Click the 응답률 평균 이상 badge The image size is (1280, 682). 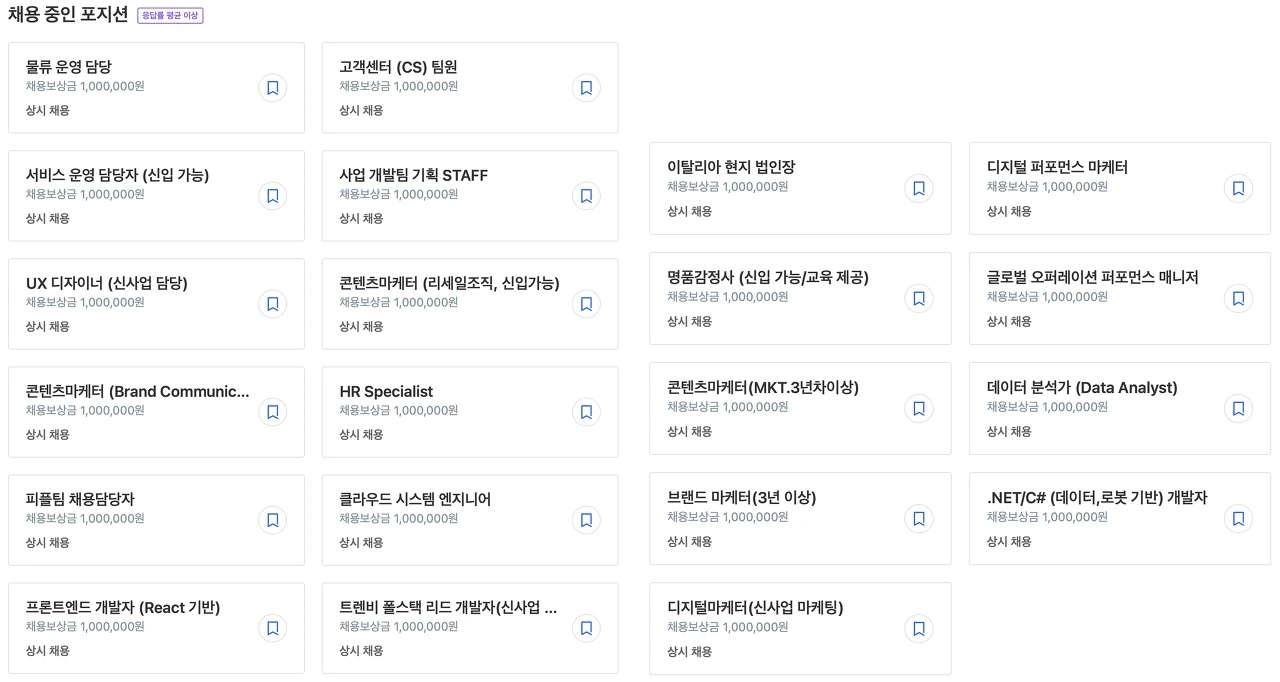click(x=170, y=16)
